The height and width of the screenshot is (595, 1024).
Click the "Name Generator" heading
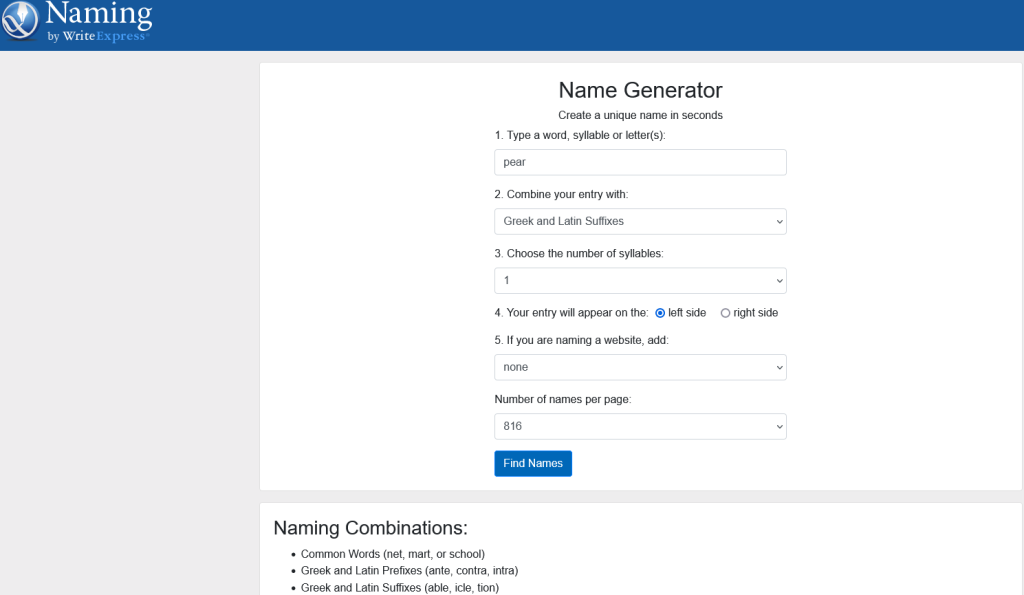click(640, 90)
